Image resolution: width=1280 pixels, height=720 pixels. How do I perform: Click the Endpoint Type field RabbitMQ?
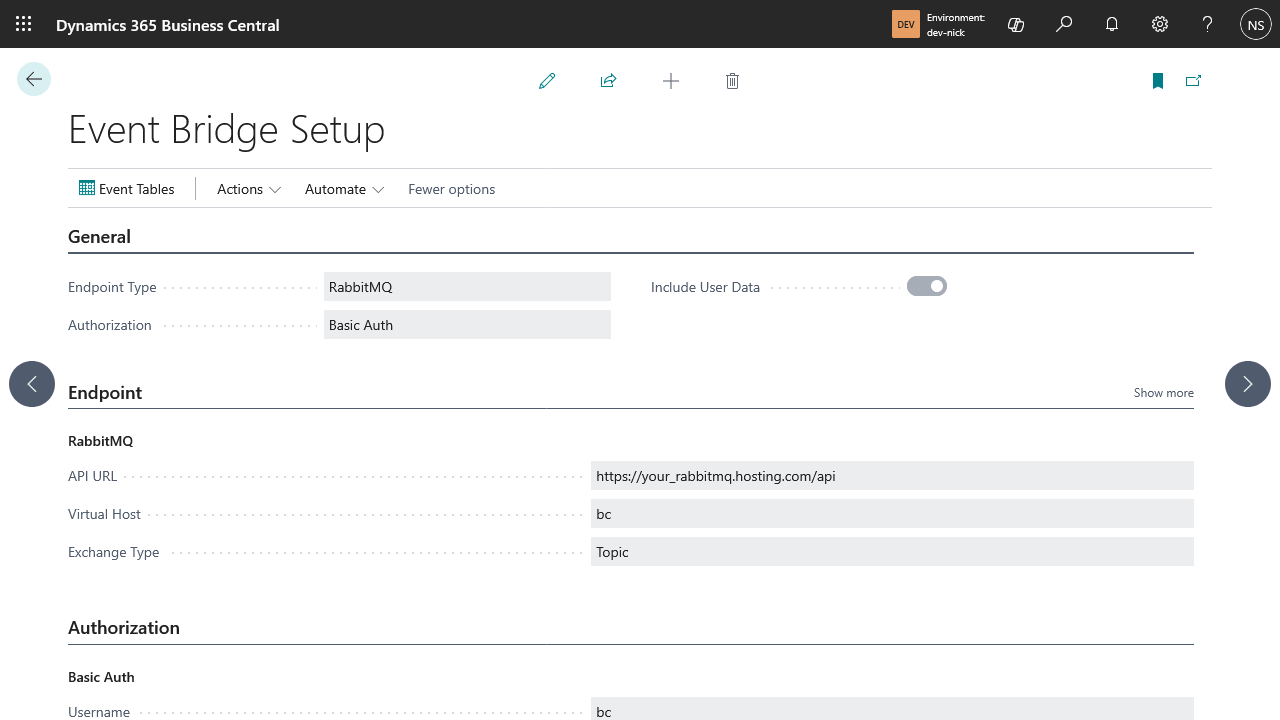[467, 287]
